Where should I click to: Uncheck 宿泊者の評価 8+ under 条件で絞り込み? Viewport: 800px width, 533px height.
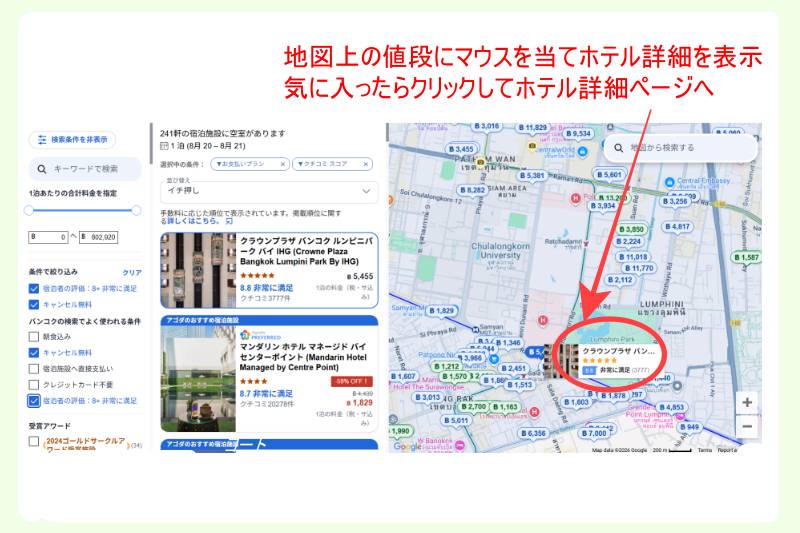point(34,289)
